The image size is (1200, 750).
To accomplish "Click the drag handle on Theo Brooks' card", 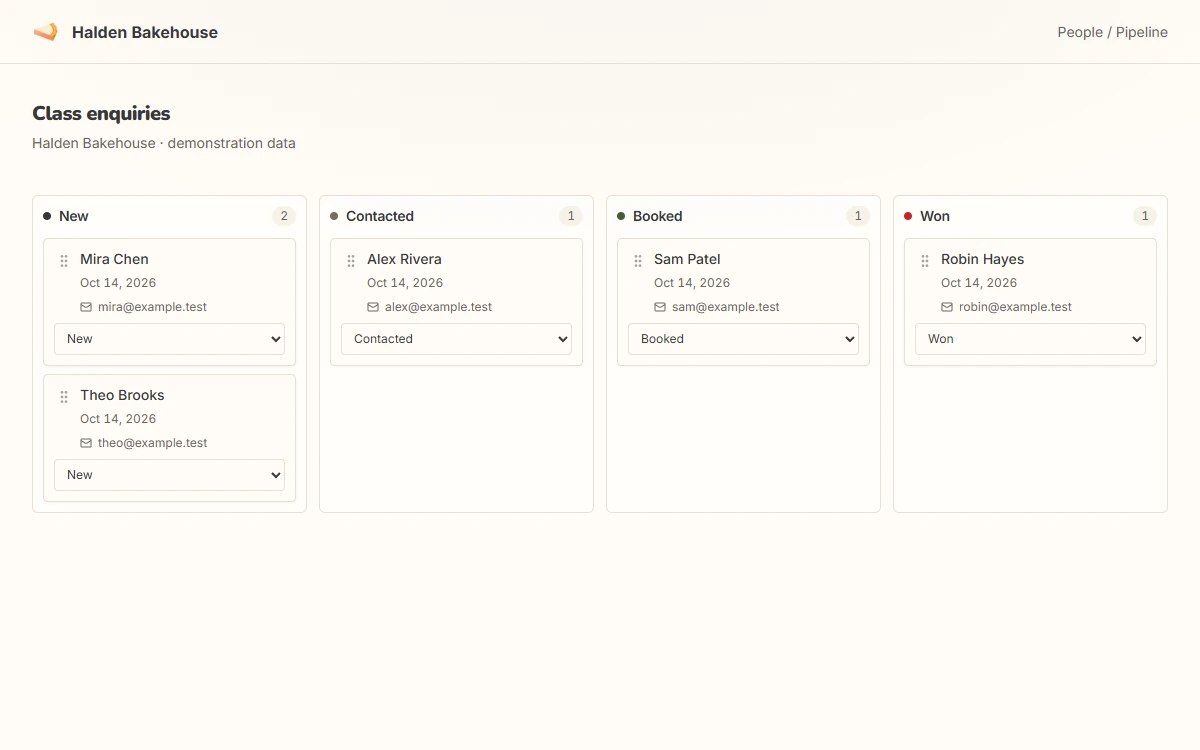I will click(x=64, y=397).
